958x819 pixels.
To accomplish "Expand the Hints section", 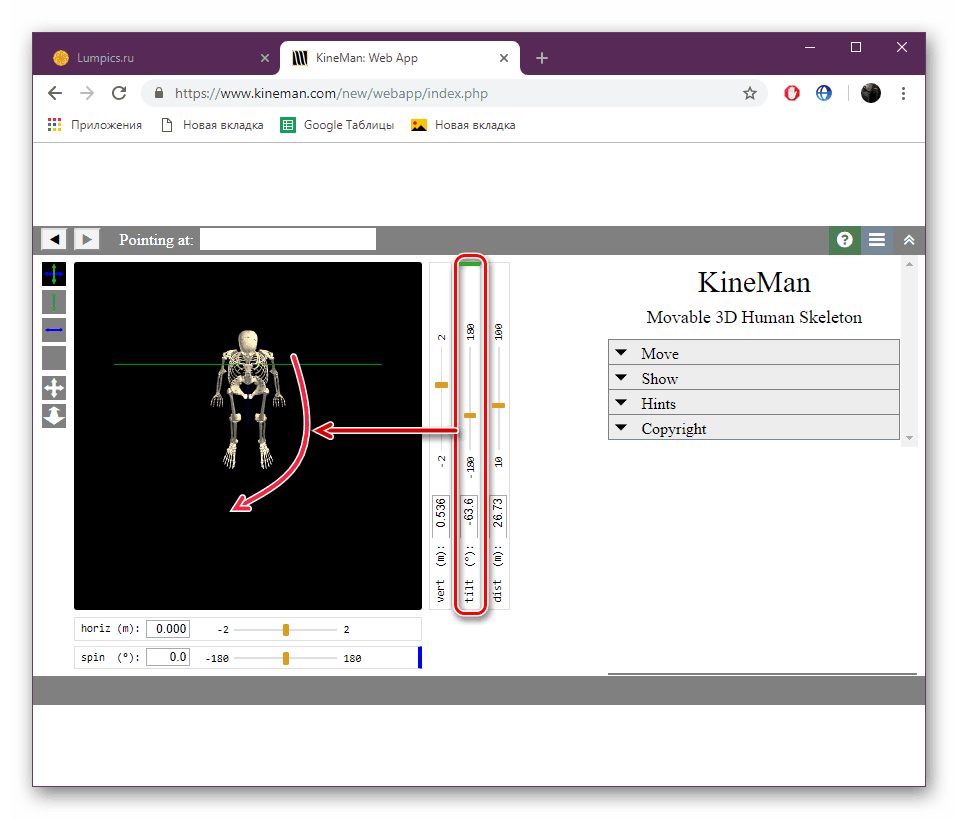I will [753, 403].
